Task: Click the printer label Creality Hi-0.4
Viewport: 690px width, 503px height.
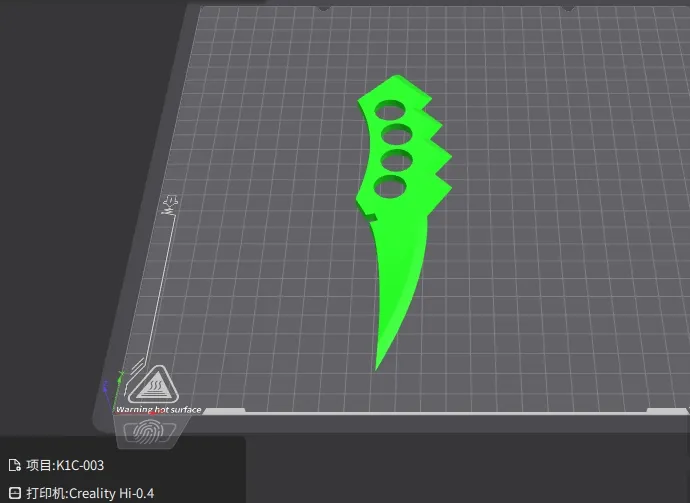Action: [x=90, y=493]
